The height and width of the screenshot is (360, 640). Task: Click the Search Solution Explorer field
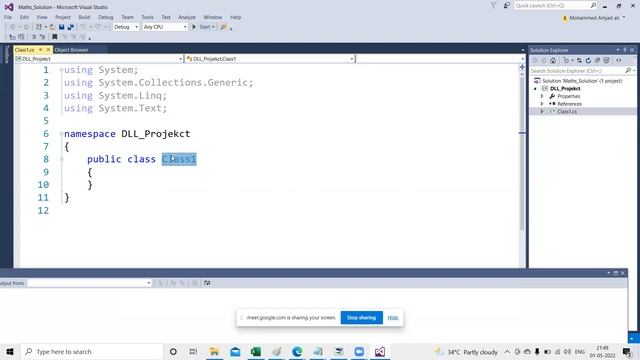pos(582,71)
